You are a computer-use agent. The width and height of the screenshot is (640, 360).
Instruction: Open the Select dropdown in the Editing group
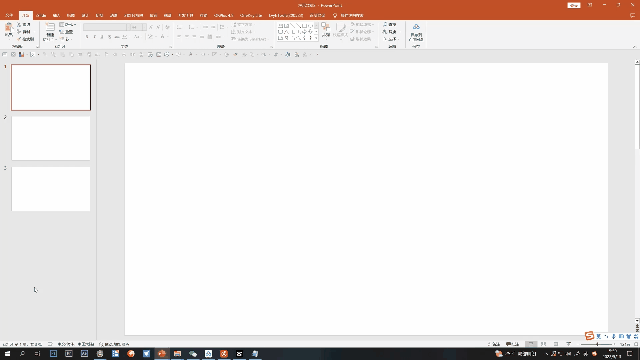[391, 39]
